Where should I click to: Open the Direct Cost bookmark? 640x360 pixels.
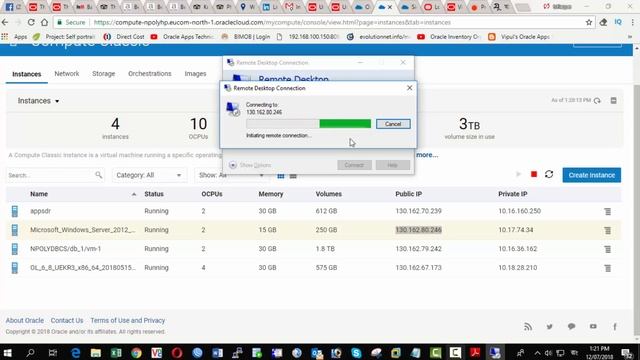point(124,37)
